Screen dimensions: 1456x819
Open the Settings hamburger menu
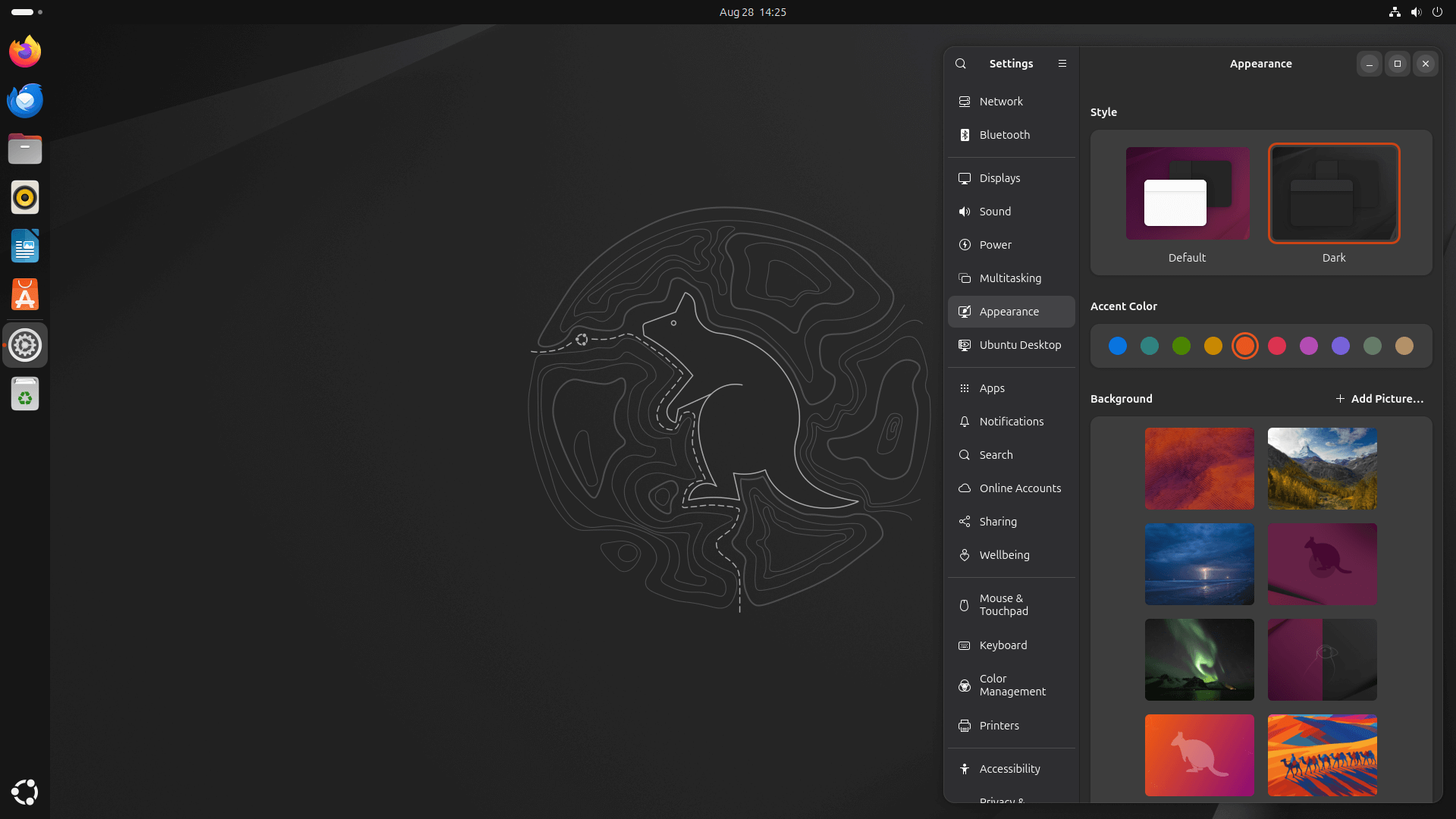point(1062,64)
